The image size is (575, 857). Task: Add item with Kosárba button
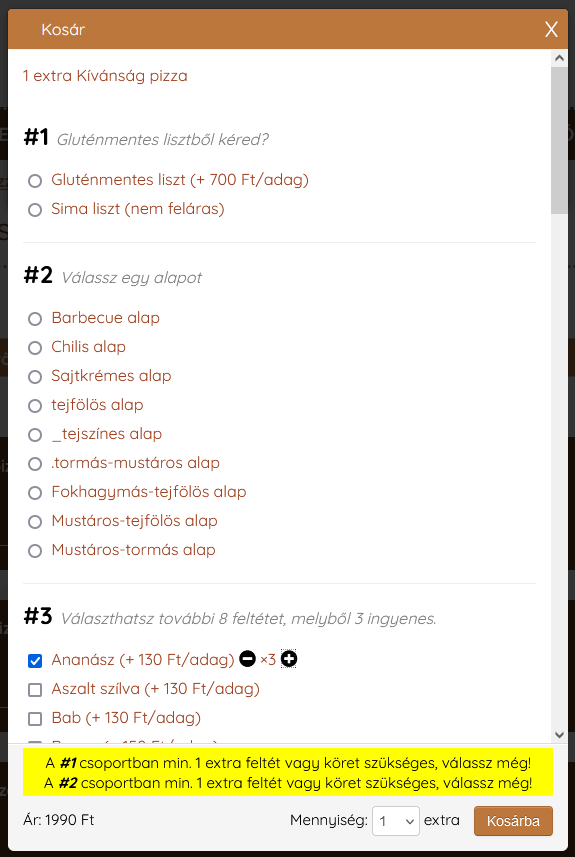[x=513, y=821]
